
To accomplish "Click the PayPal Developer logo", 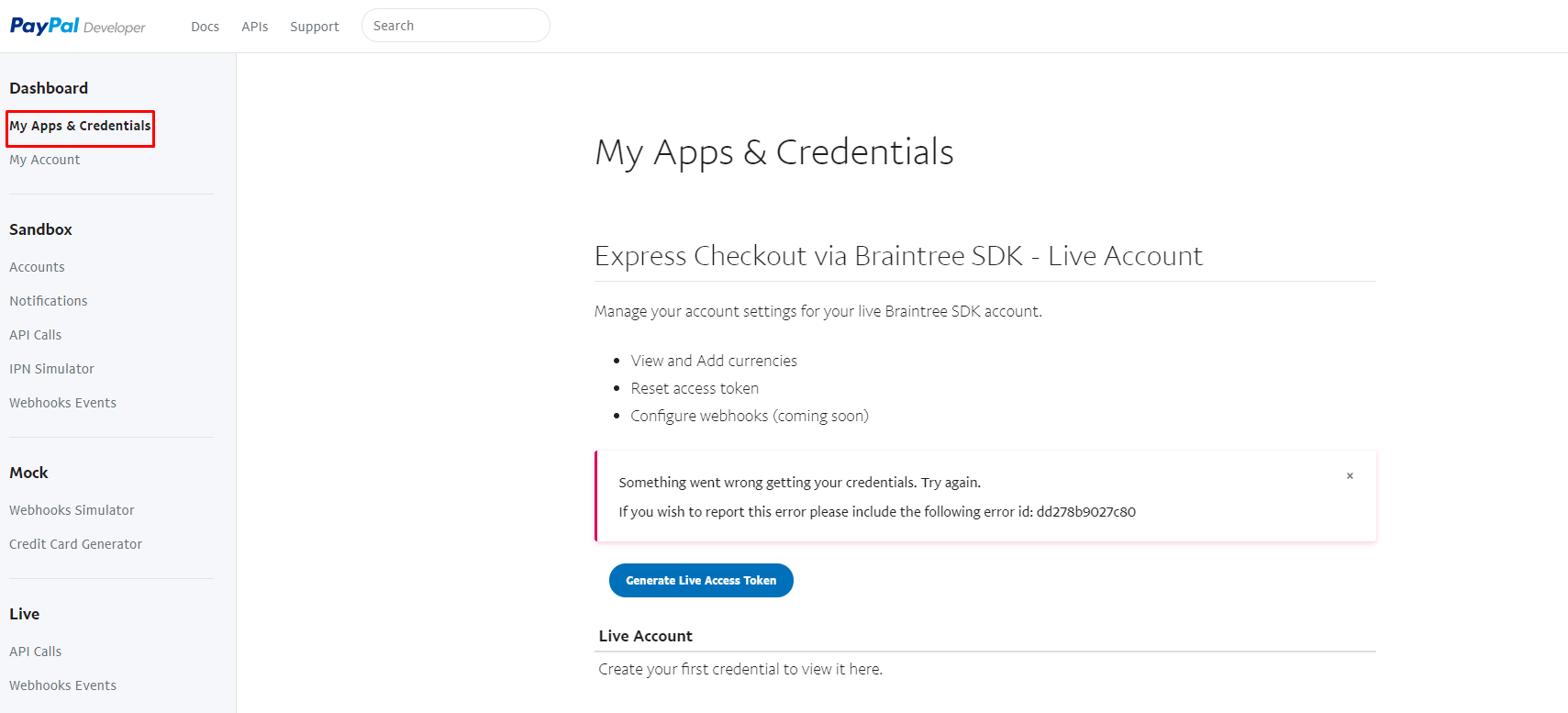I will [77, 26].
